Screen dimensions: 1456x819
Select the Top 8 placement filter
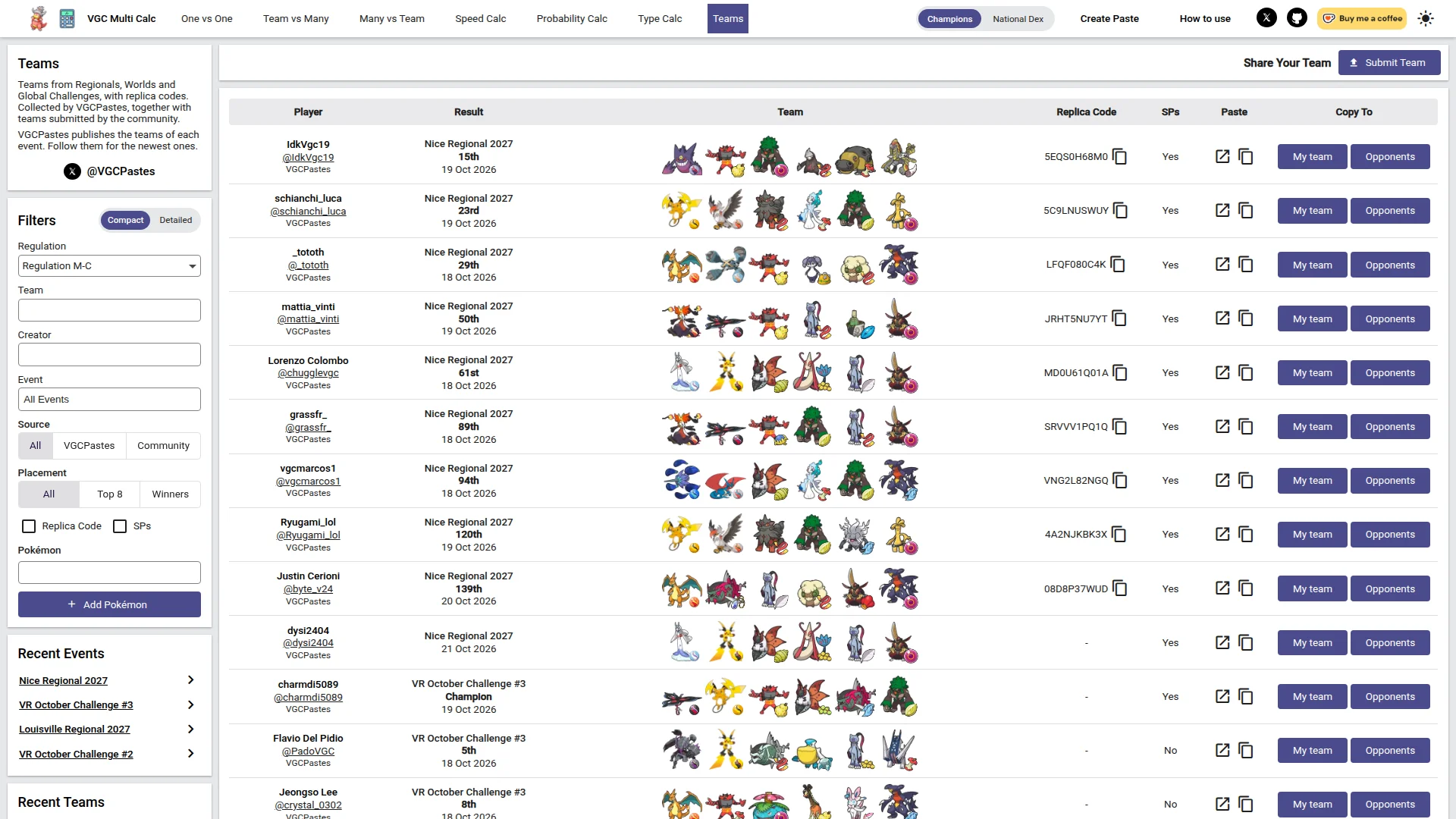(x=109, y=494)
